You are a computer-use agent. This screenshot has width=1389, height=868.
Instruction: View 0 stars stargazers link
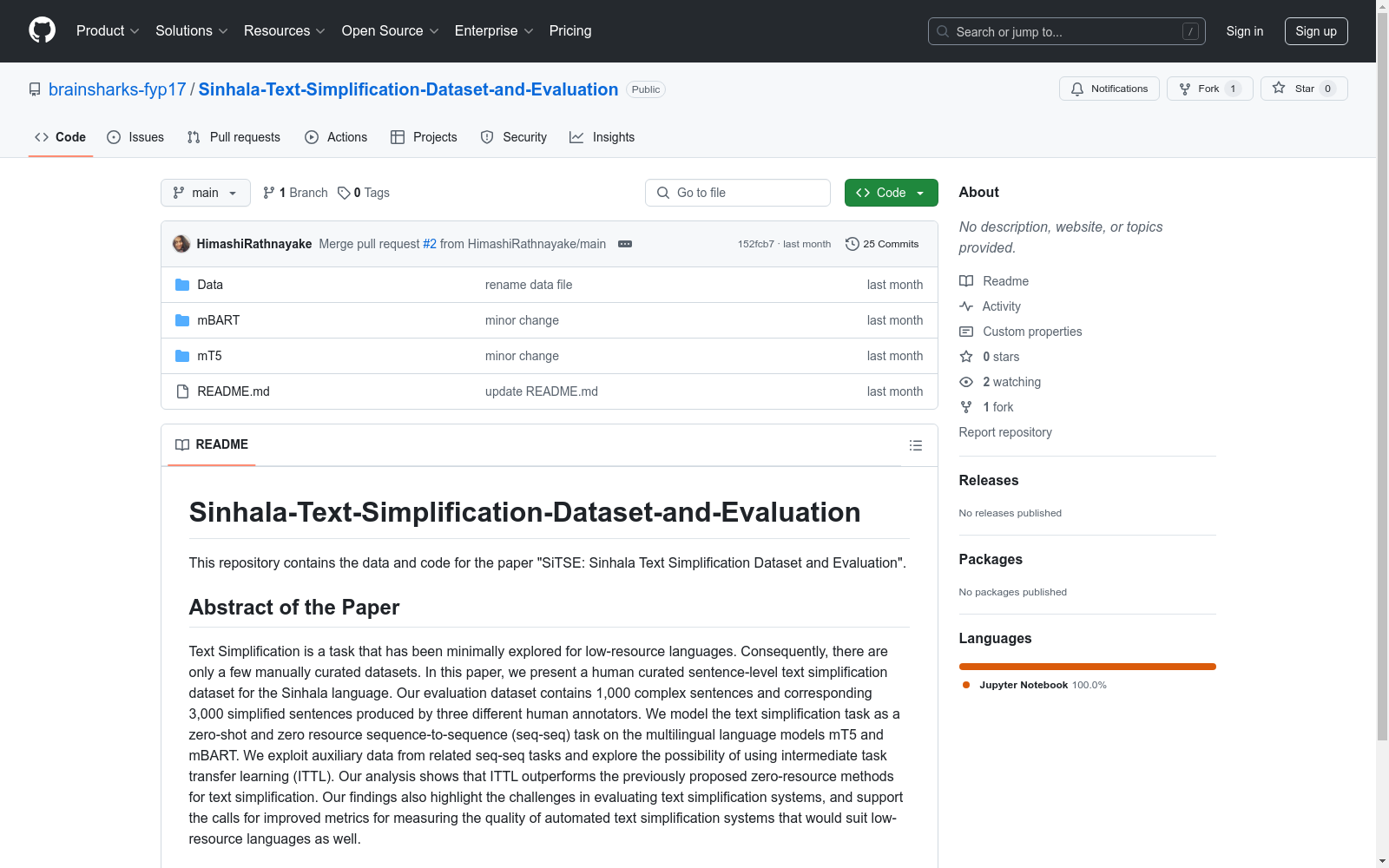coord(990,357)
